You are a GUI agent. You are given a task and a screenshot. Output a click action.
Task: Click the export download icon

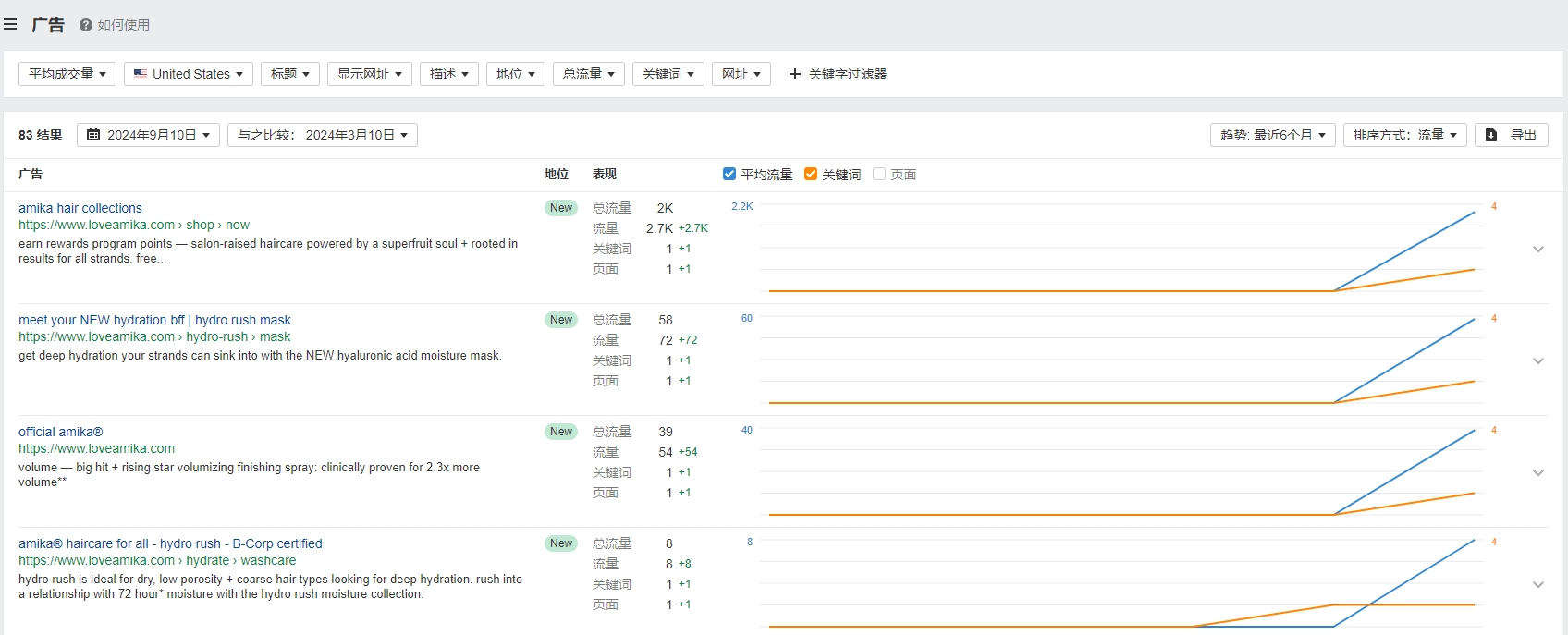[1491, 135]
